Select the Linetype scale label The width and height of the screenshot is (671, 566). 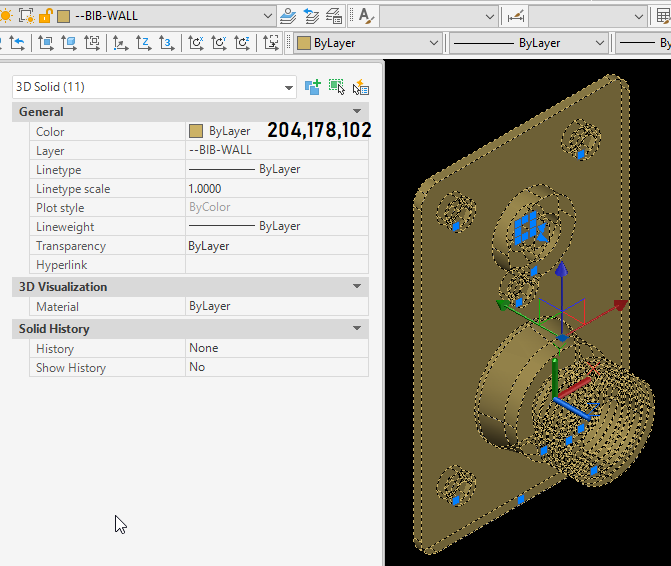[73, 189]
